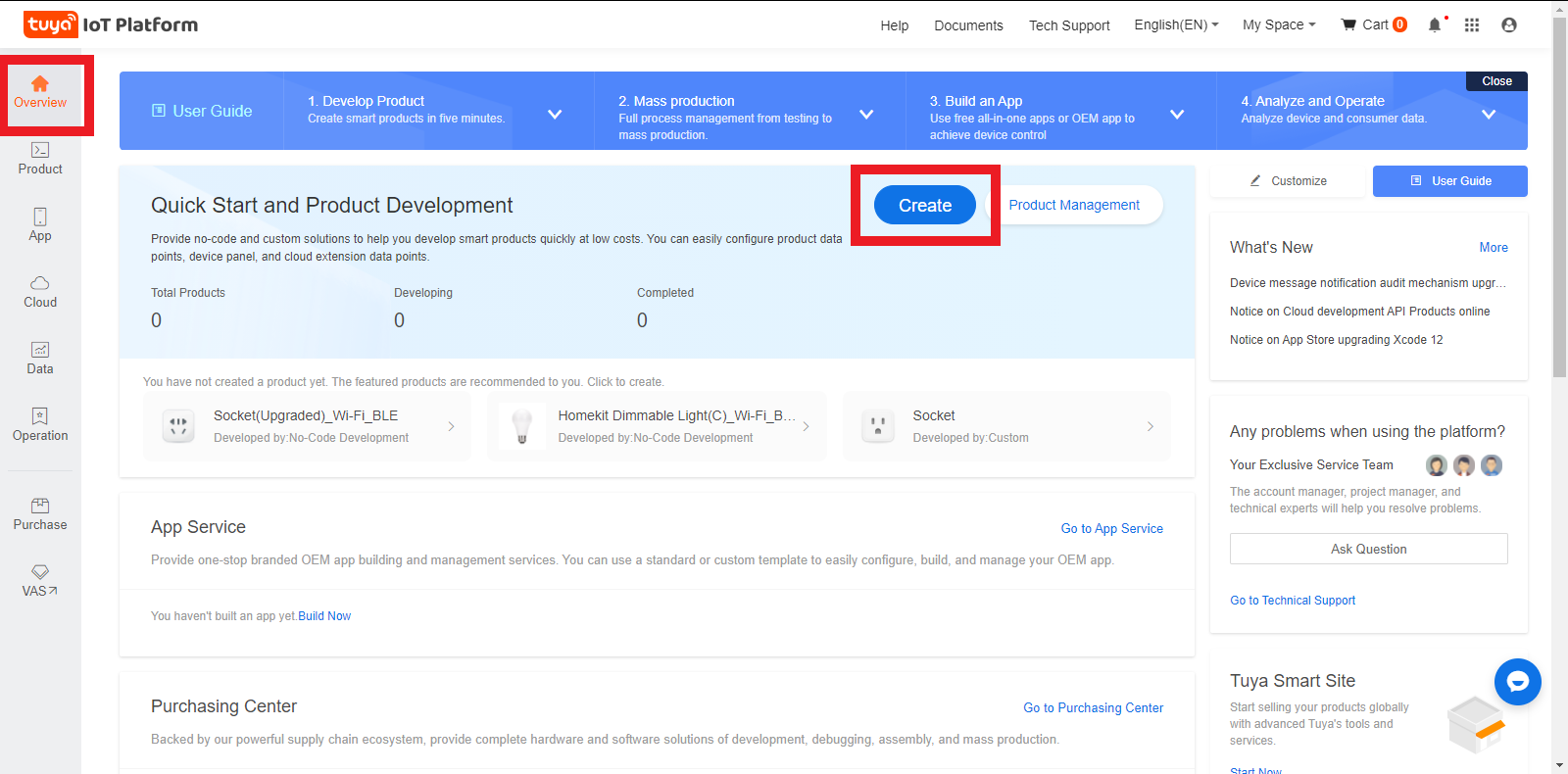This screenshot has height=774, width=1568.
Task: Expand the Mass production guide step
Action: (x=866, y=114)
